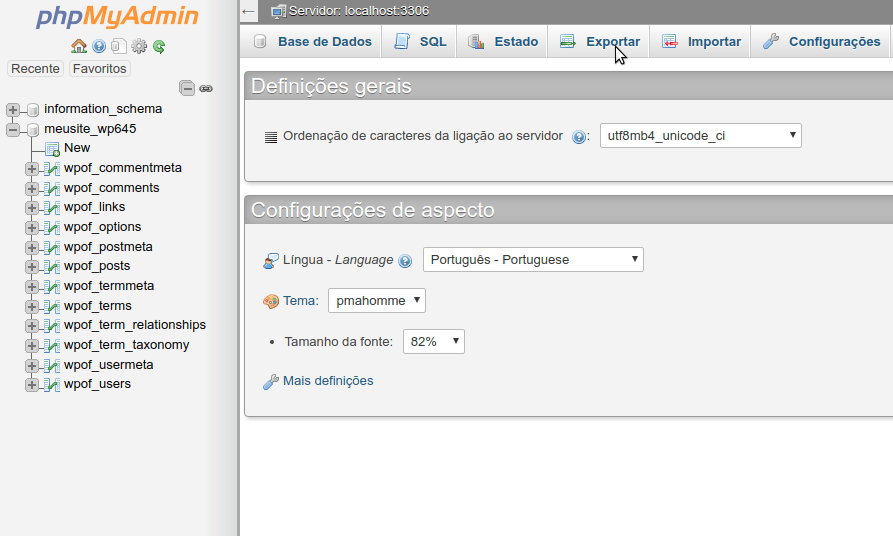The width and height of the screenshot is (893, 536).
Task: Expand the wpof_posts table node
Action: point(32,266)
